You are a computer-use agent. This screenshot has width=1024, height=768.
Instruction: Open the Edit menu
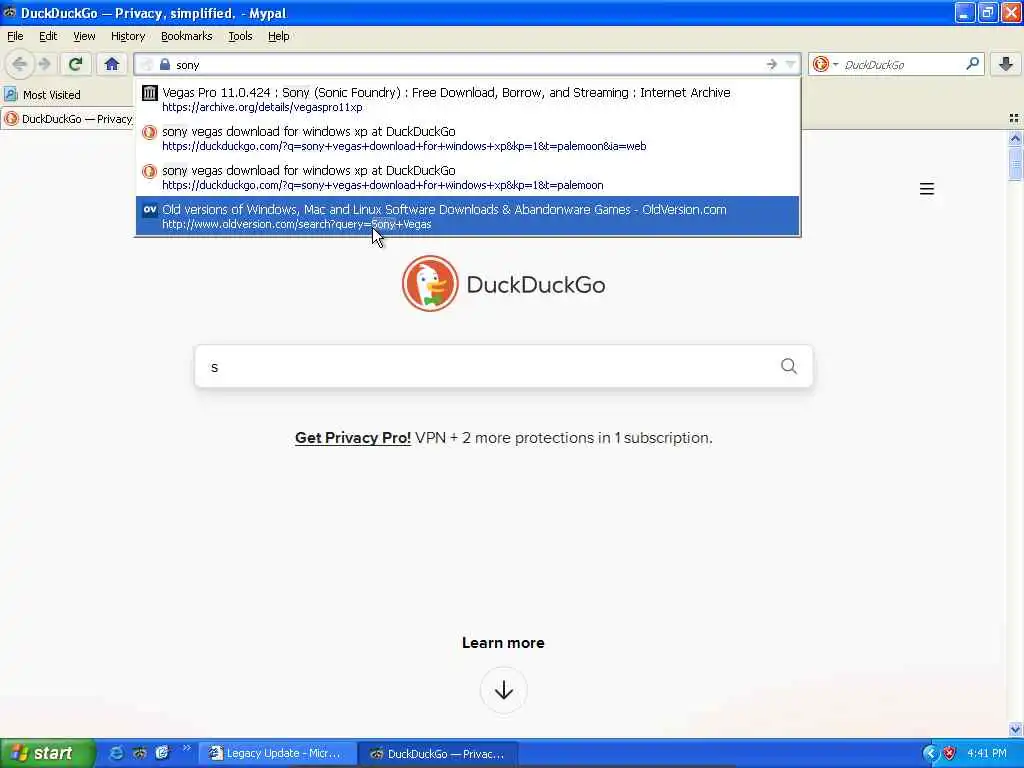(x=48, y=36)
